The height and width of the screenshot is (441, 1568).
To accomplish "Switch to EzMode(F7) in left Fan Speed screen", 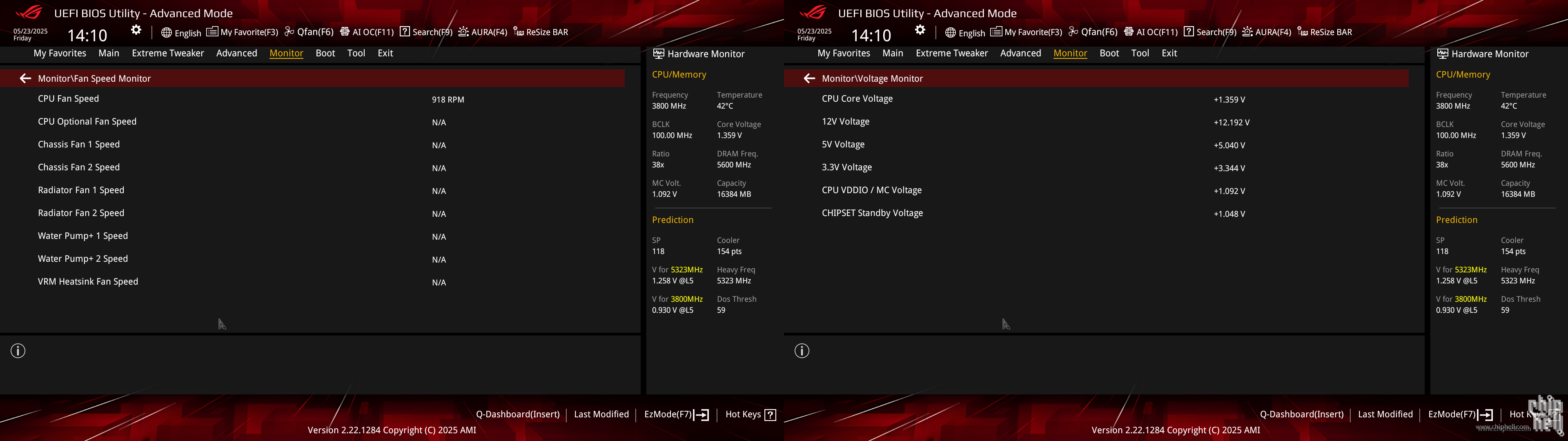I will pyautogui.click(x=676, y=414).
